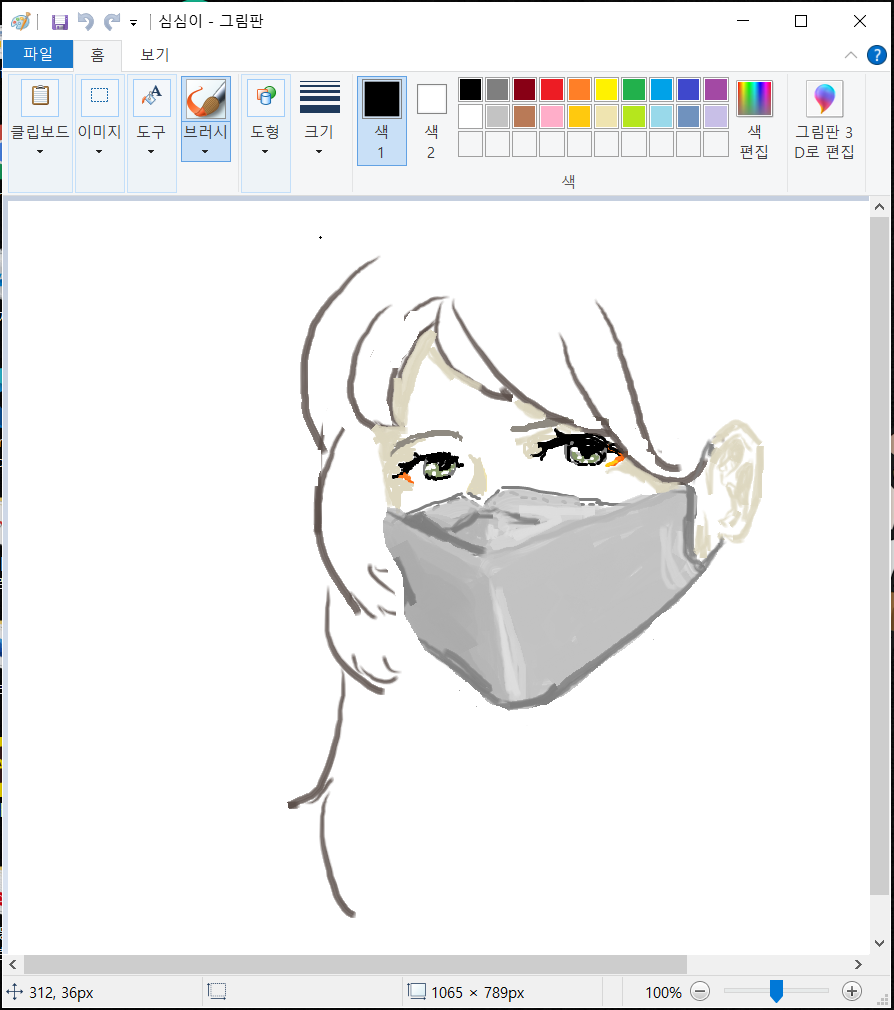Expand the 도형 dropdown arrow
This screenshot has width=894, height=1010.
coord(265,151)
